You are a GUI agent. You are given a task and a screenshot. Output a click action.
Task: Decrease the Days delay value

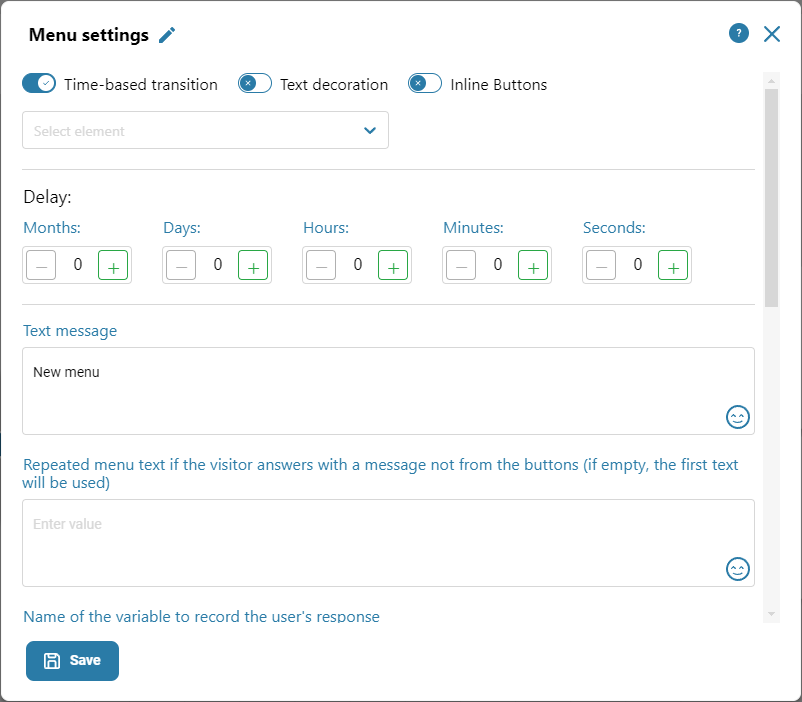pos(181,265)
